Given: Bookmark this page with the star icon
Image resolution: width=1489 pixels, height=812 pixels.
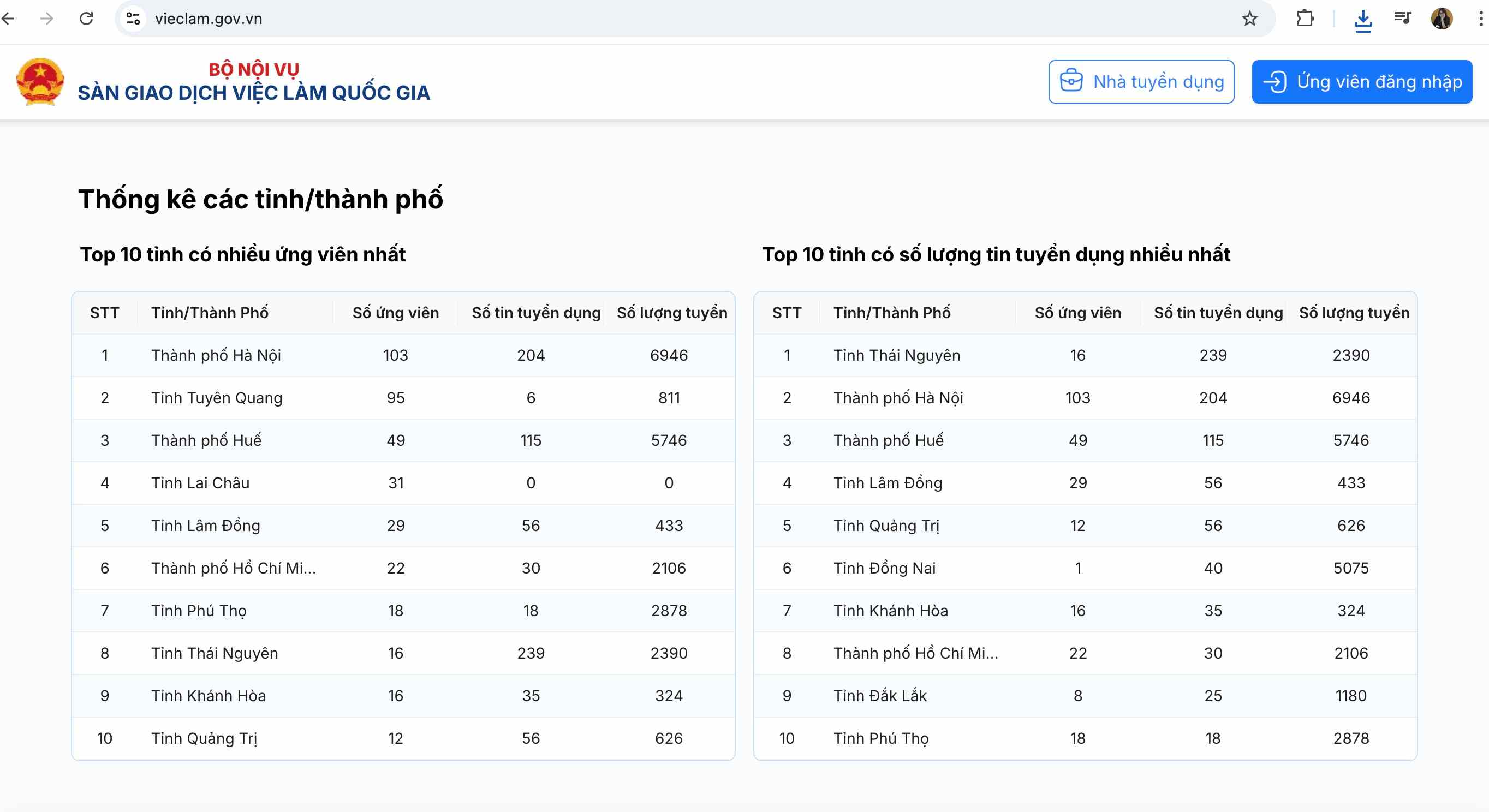Looking at the screenshot, I should point(1249,19).
